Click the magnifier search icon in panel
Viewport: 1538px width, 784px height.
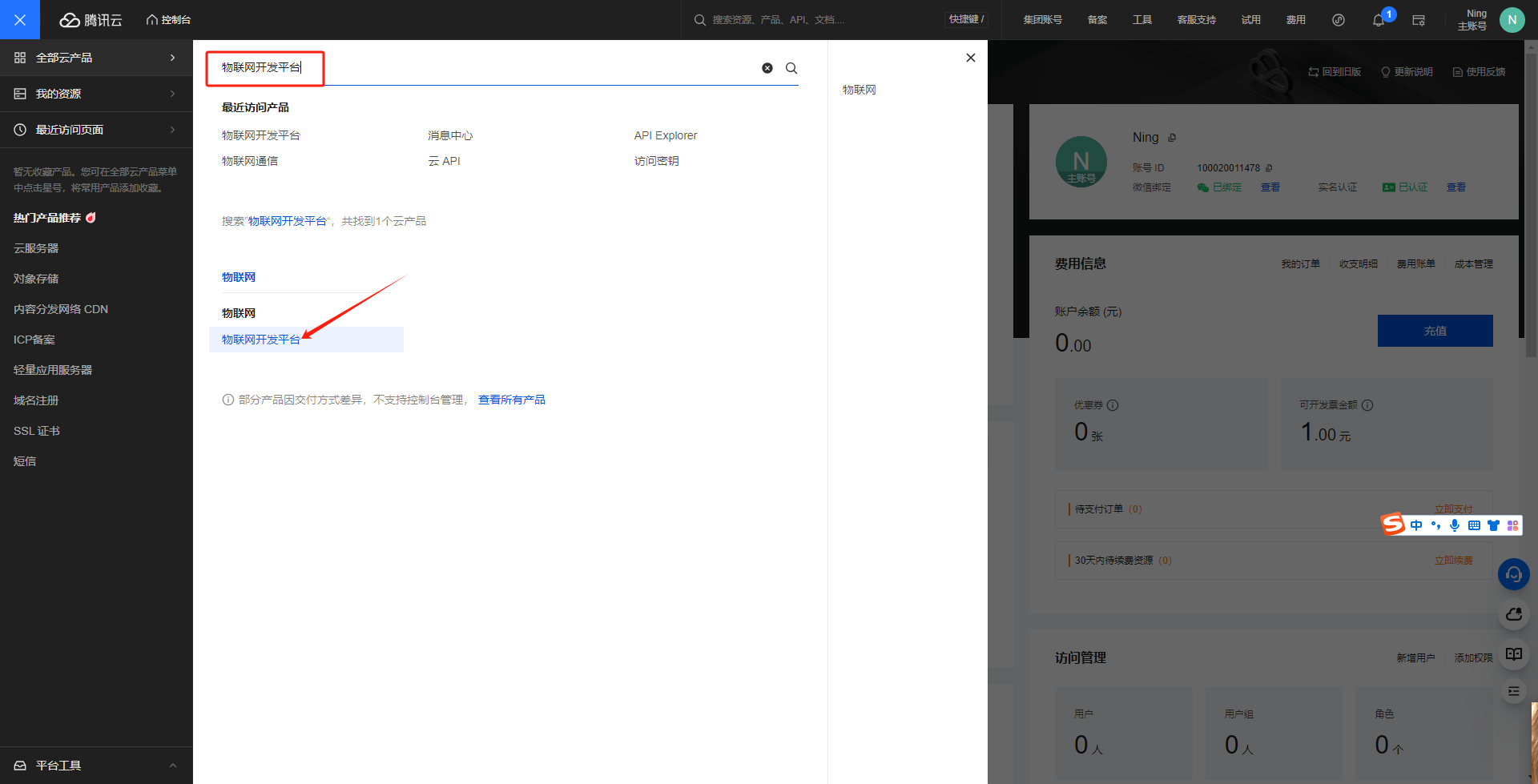[x=791, y=68]
